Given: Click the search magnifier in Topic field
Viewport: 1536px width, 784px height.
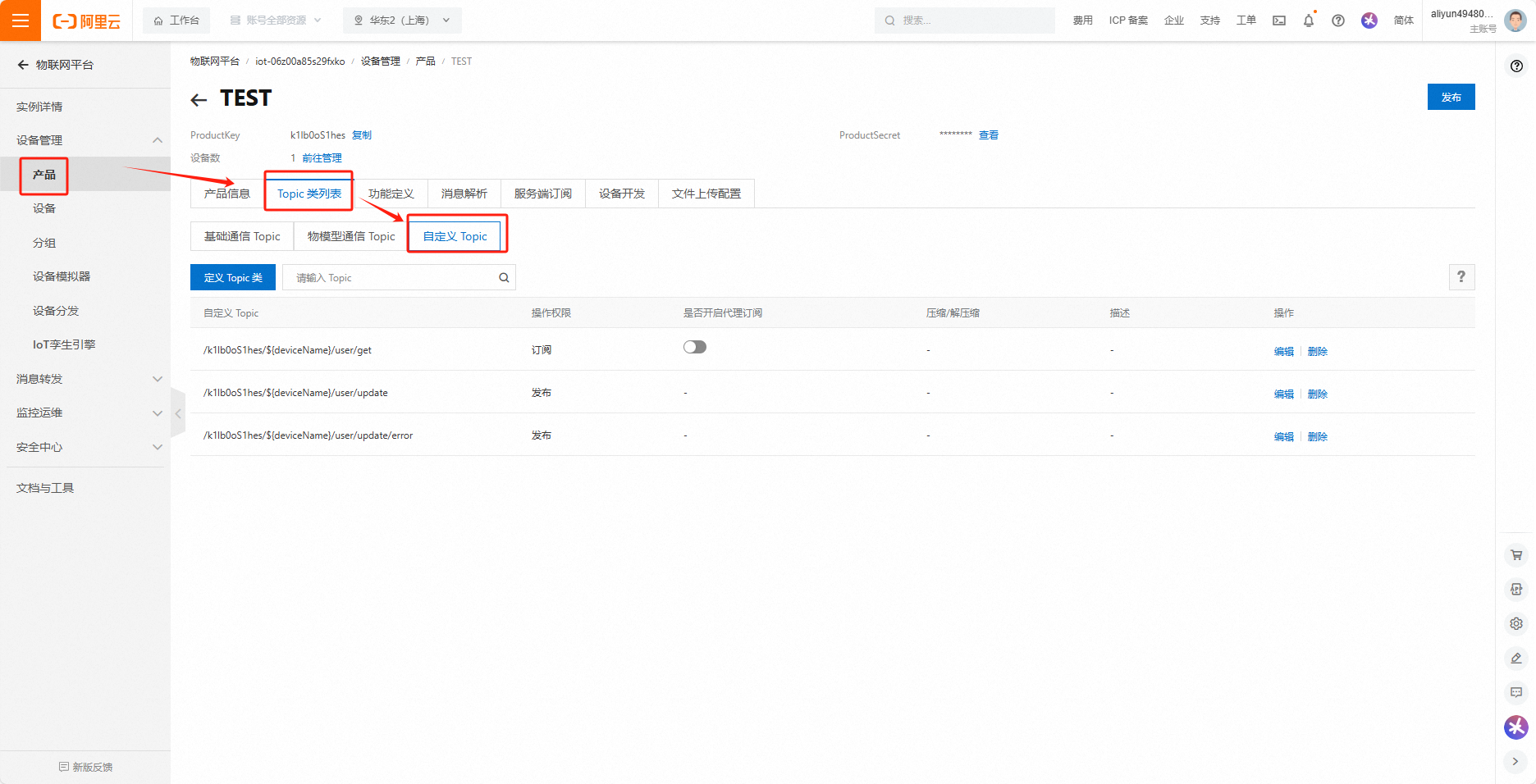Looking at the screenshot, I should [x=504, y=278].
